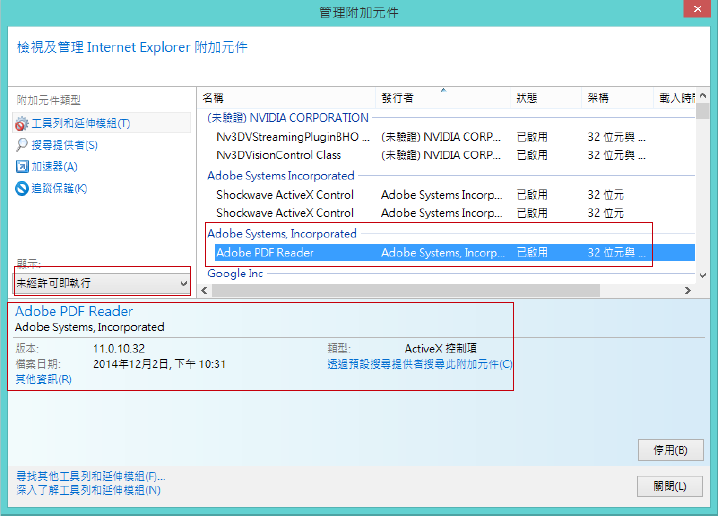Click the file date 2014年12月2日 value
The height and width of the screenshot is (518, 719).
point(159,364)
